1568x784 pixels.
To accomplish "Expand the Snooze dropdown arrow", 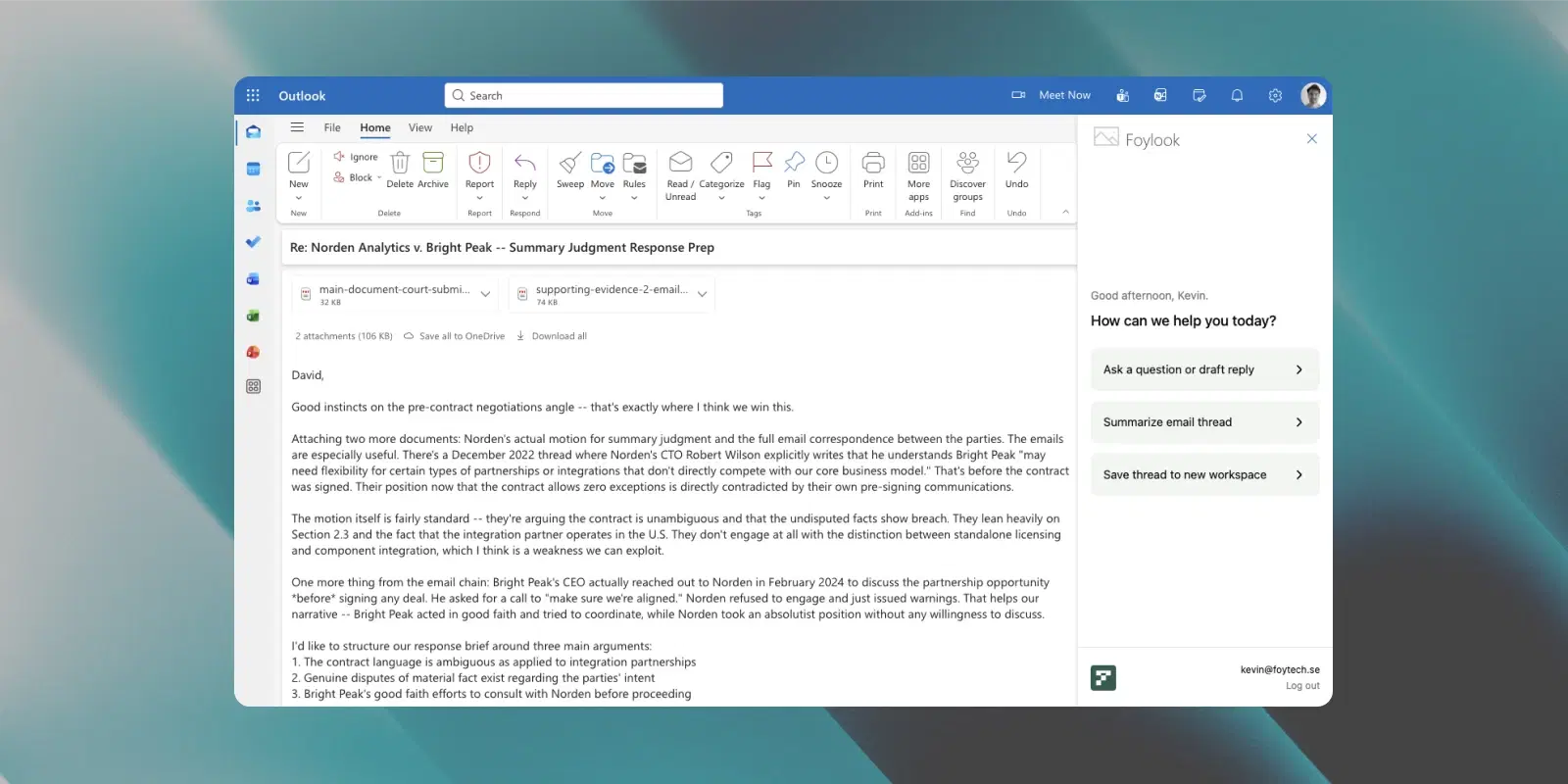I will (x=827, y=198).
